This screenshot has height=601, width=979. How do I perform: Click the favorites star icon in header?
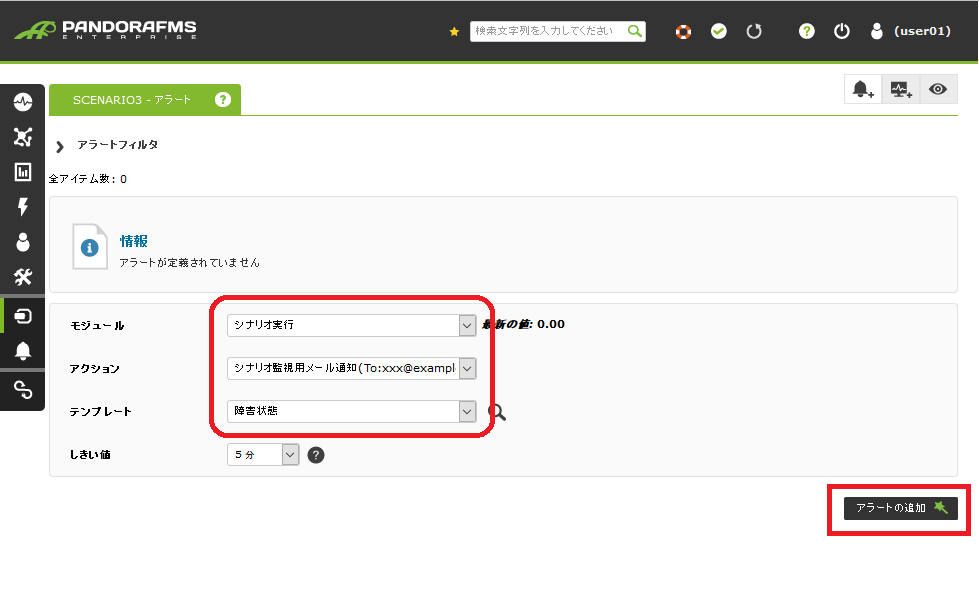coord(454,31)
